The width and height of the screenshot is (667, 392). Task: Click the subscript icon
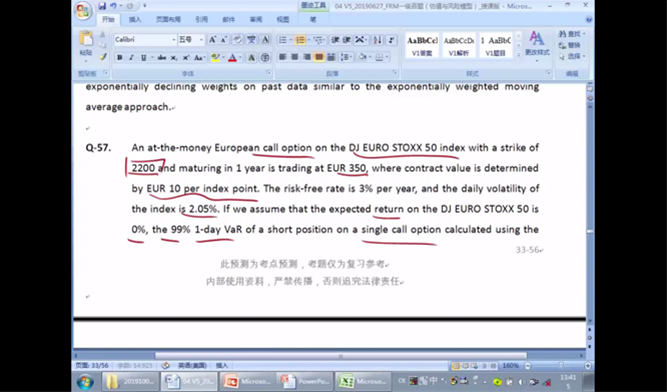pyautogui.click(x=174, y=57)
